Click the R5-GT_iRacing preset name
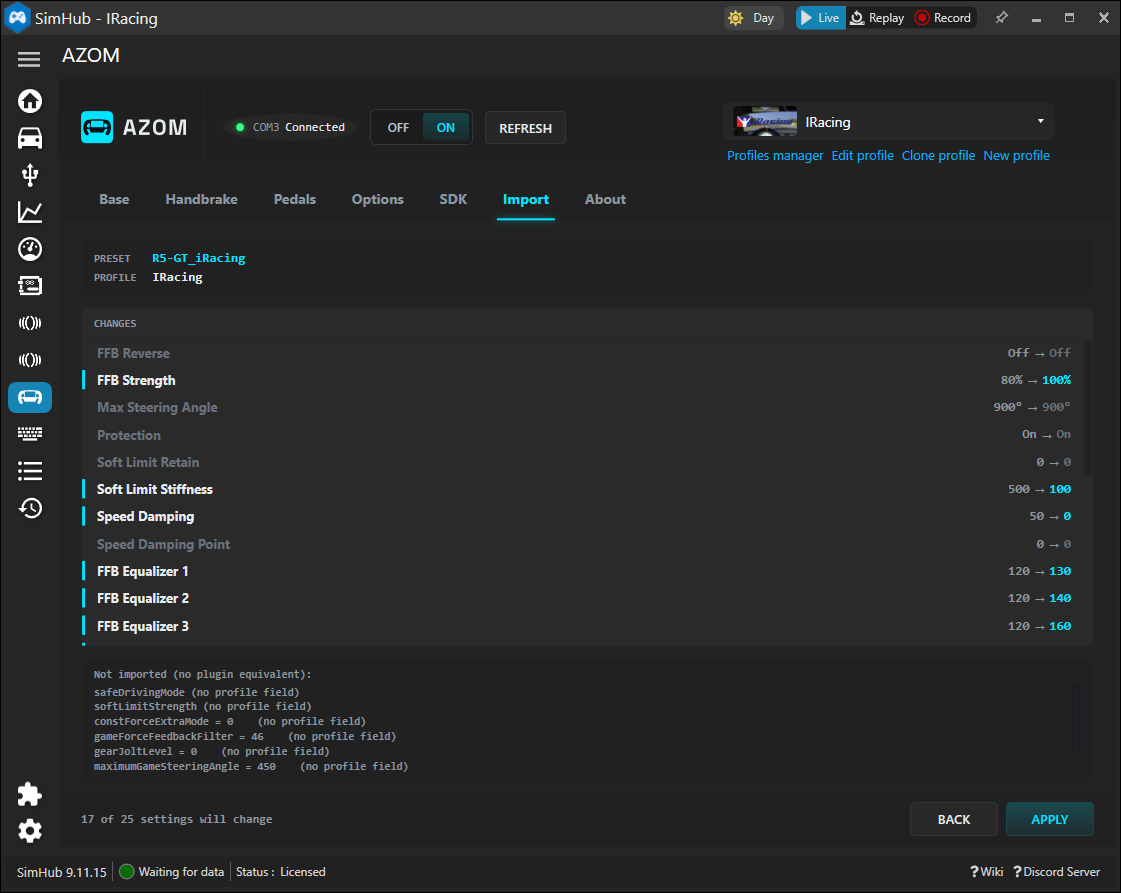The height and width of the screenshot is (893, 1121). [199, 258]
